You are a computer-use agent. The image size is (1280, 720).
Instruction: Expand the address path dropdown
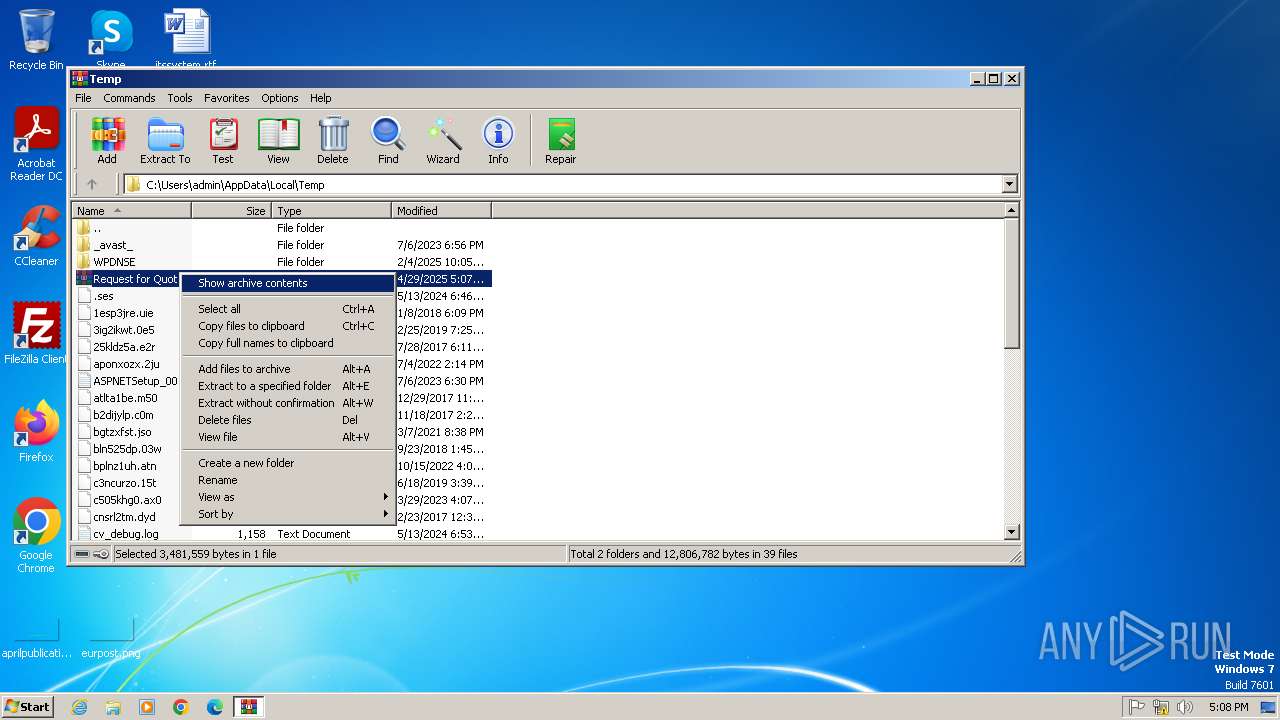coord(1009,184)
